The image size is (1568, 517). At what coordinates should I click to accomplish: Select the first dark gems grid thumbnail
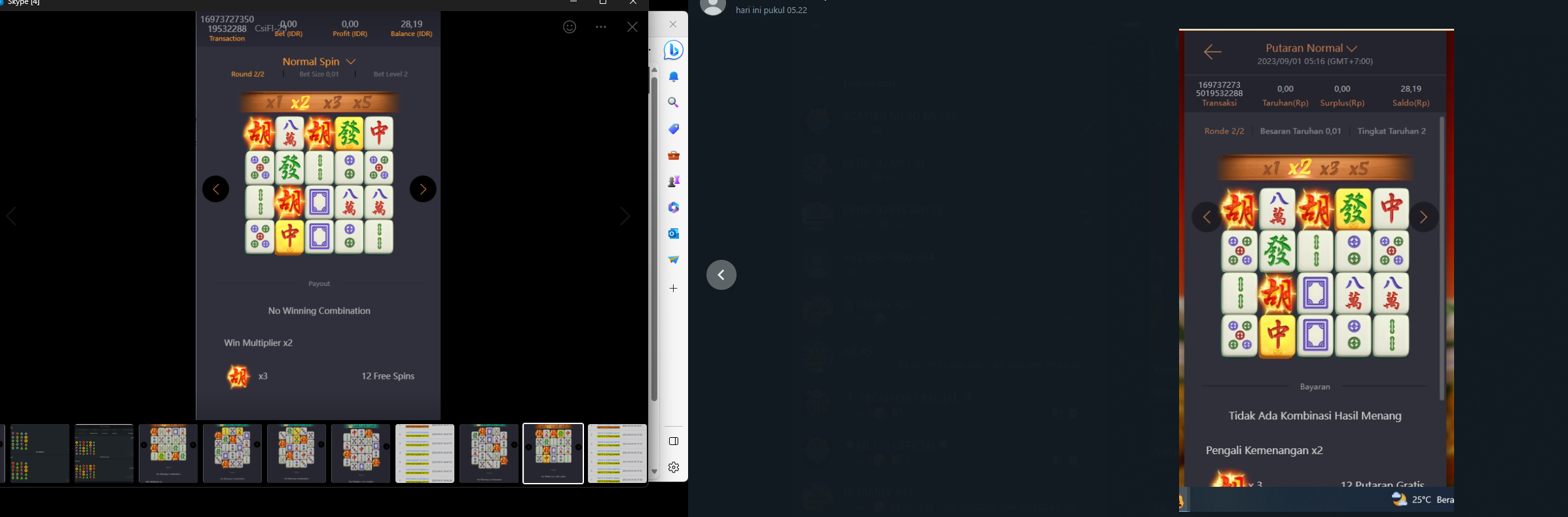[x=40, y=454]
